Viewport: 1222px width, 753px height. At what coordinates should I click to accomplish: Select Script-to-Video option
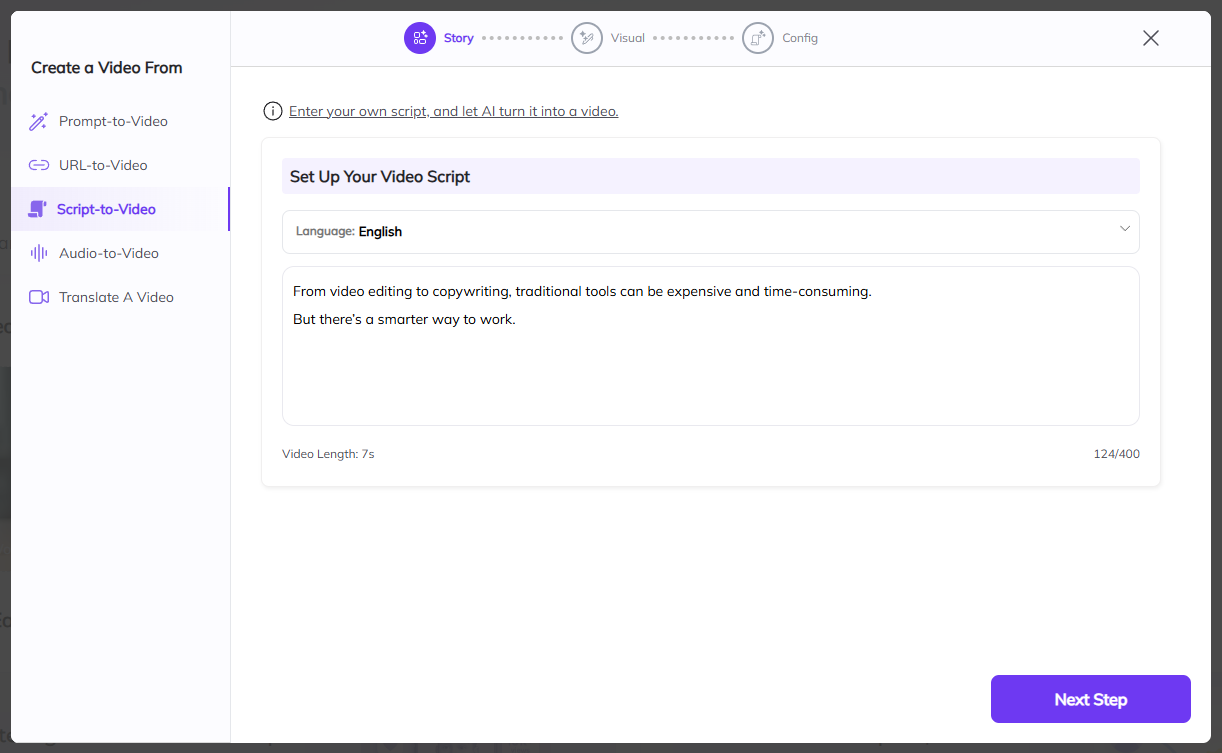click(120, 209)
